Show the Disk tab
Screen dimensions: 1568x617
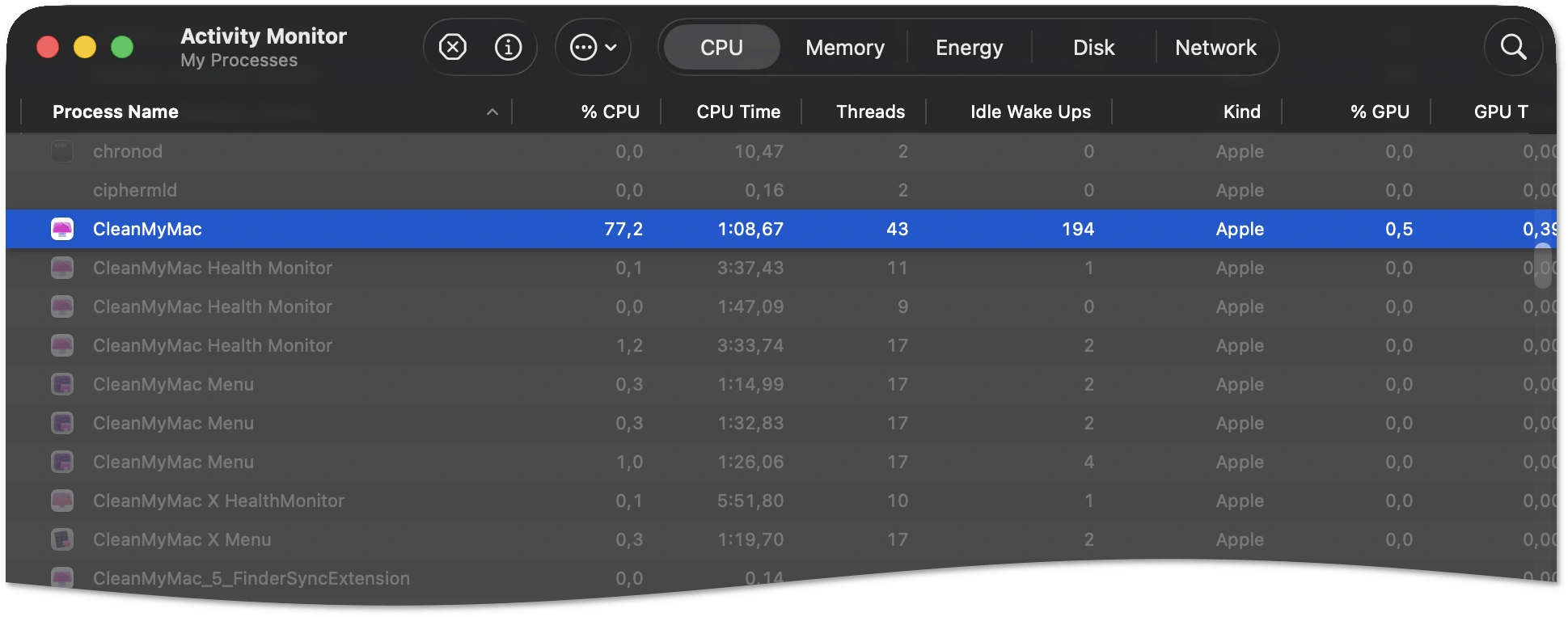tap(1093, 48)
